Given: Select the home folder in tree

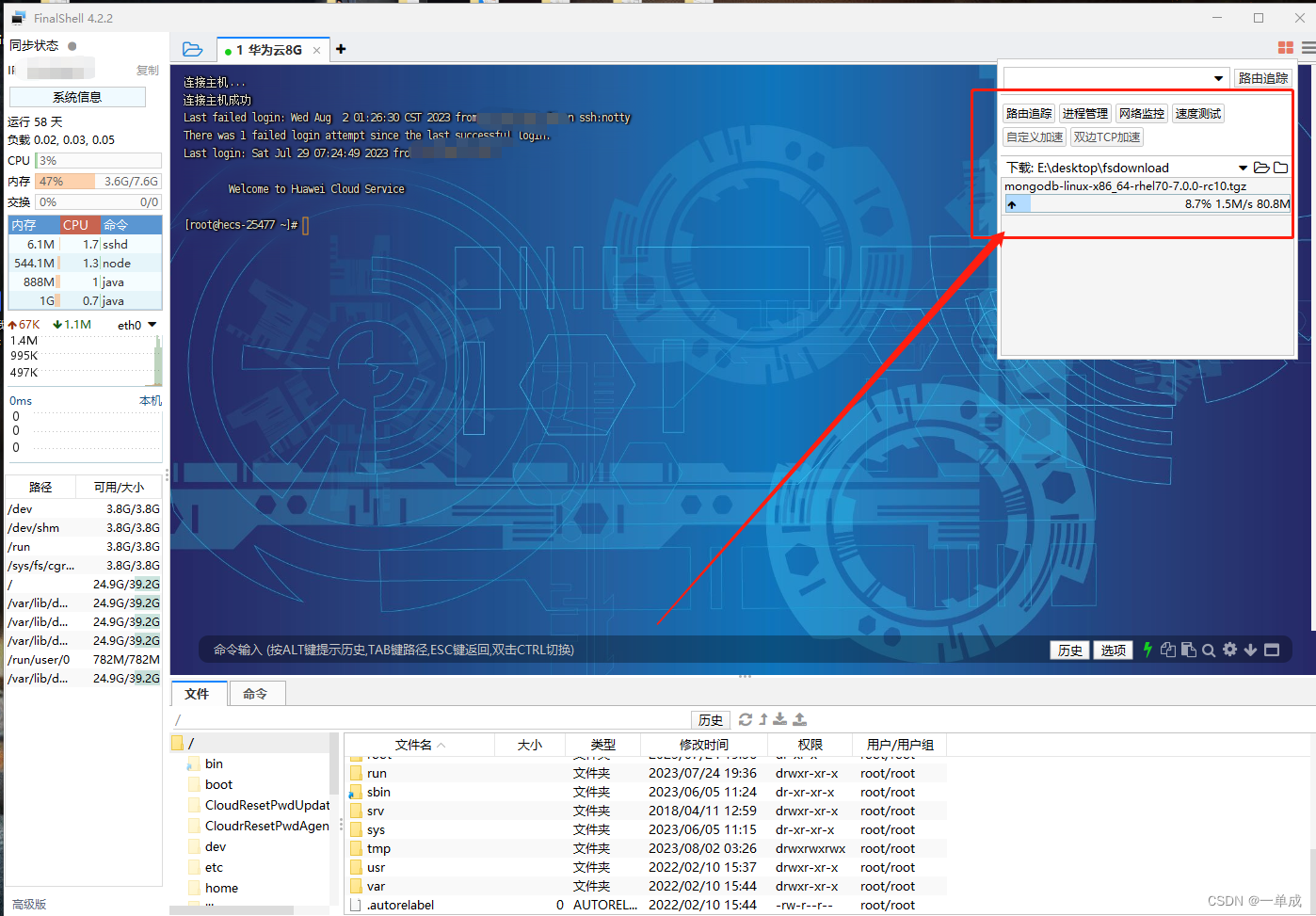Looking at the screenshot, I should pos(221,888).
